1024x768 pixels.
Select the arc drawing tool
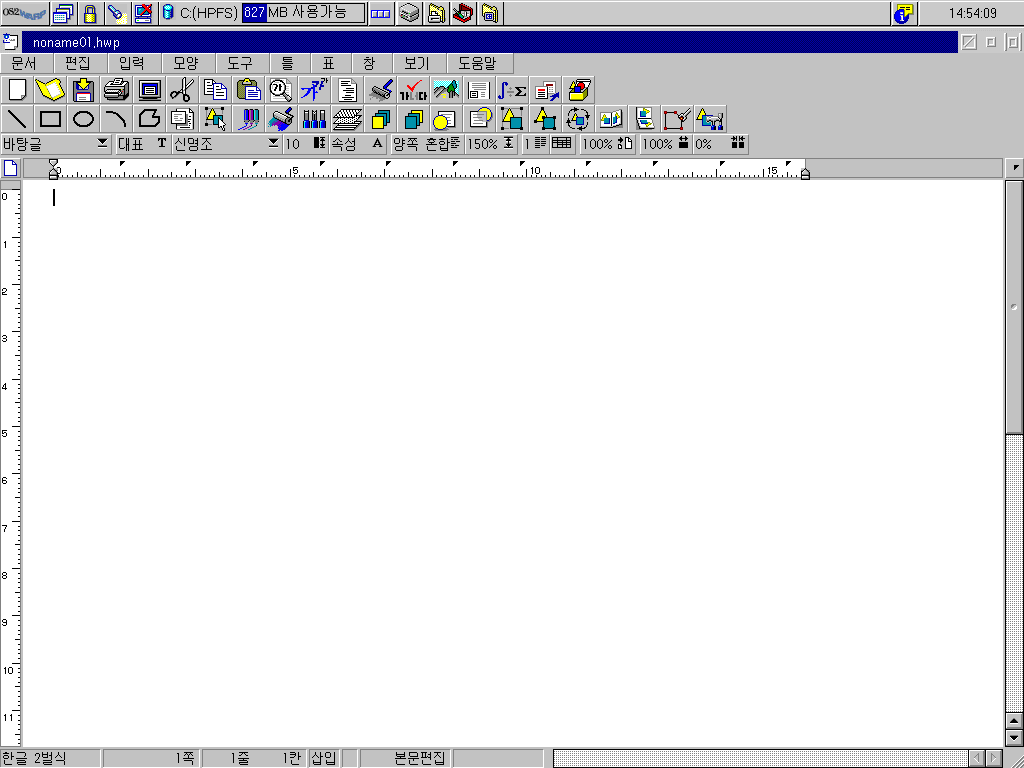[x=116, y=119]
